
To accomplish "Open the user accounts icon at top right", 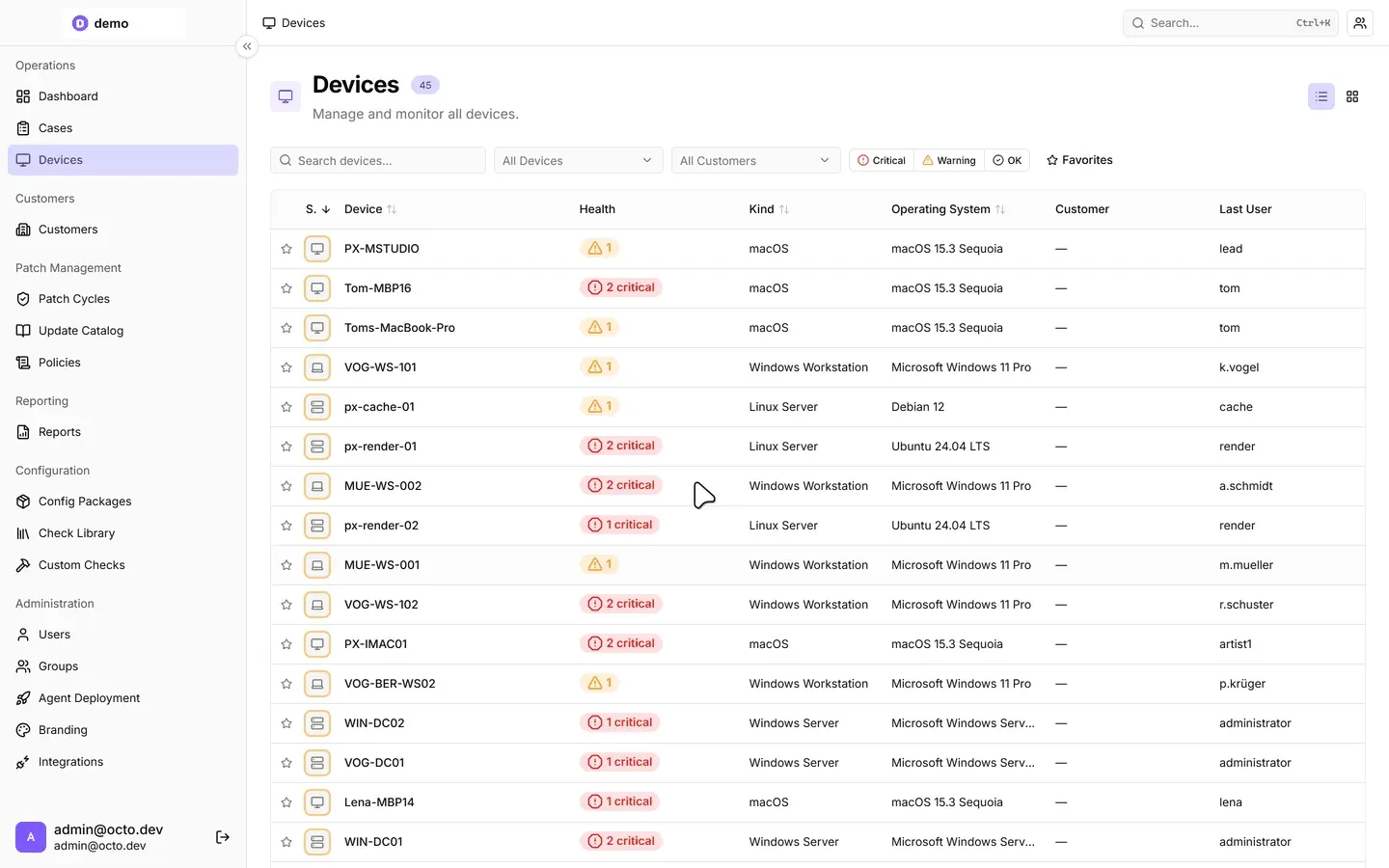I will 1360,23.
